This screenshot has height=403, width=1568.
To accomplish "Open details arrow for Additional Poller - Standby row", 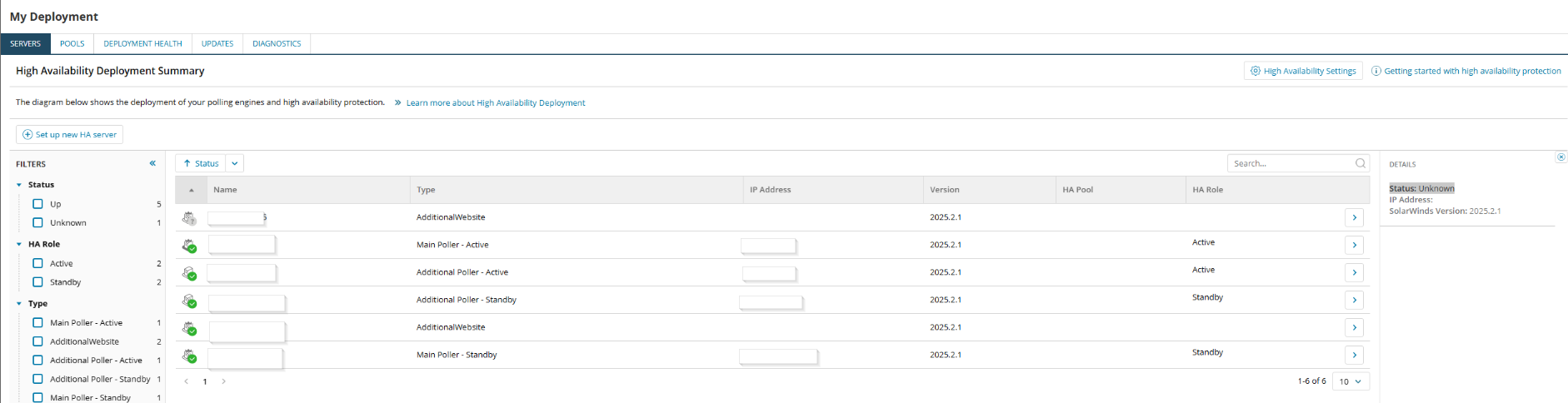I will point(1354,300).
